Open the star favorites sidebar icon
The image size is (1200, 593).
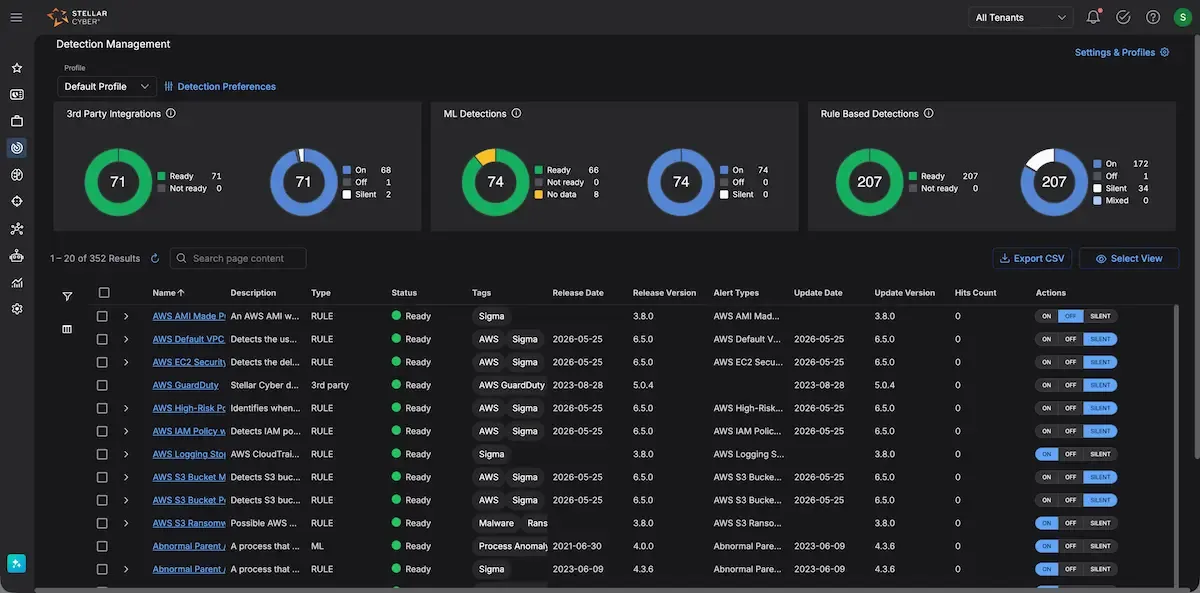[x=17, y=68]
